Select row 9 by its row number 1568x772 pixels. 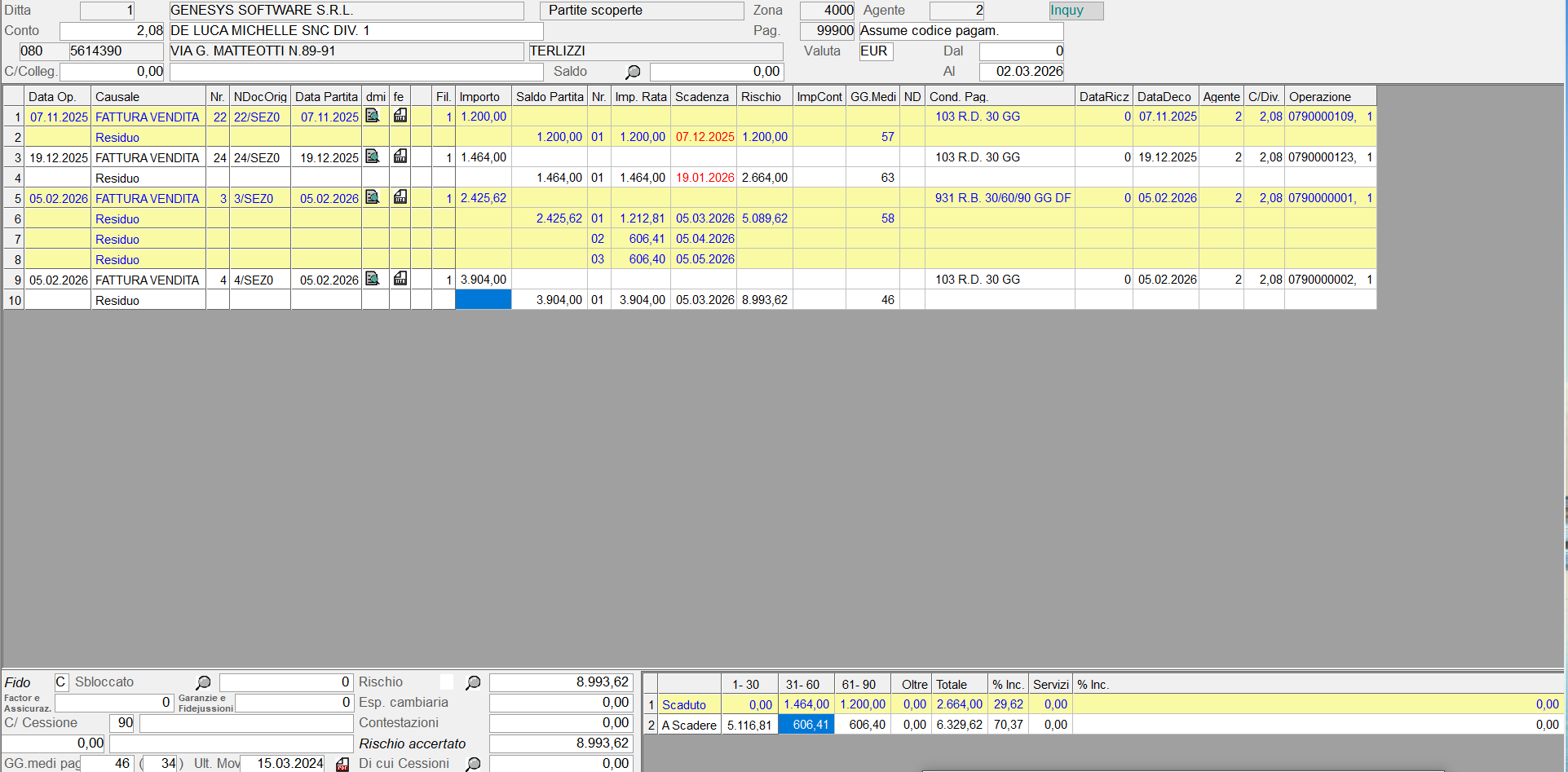[14, 280]
